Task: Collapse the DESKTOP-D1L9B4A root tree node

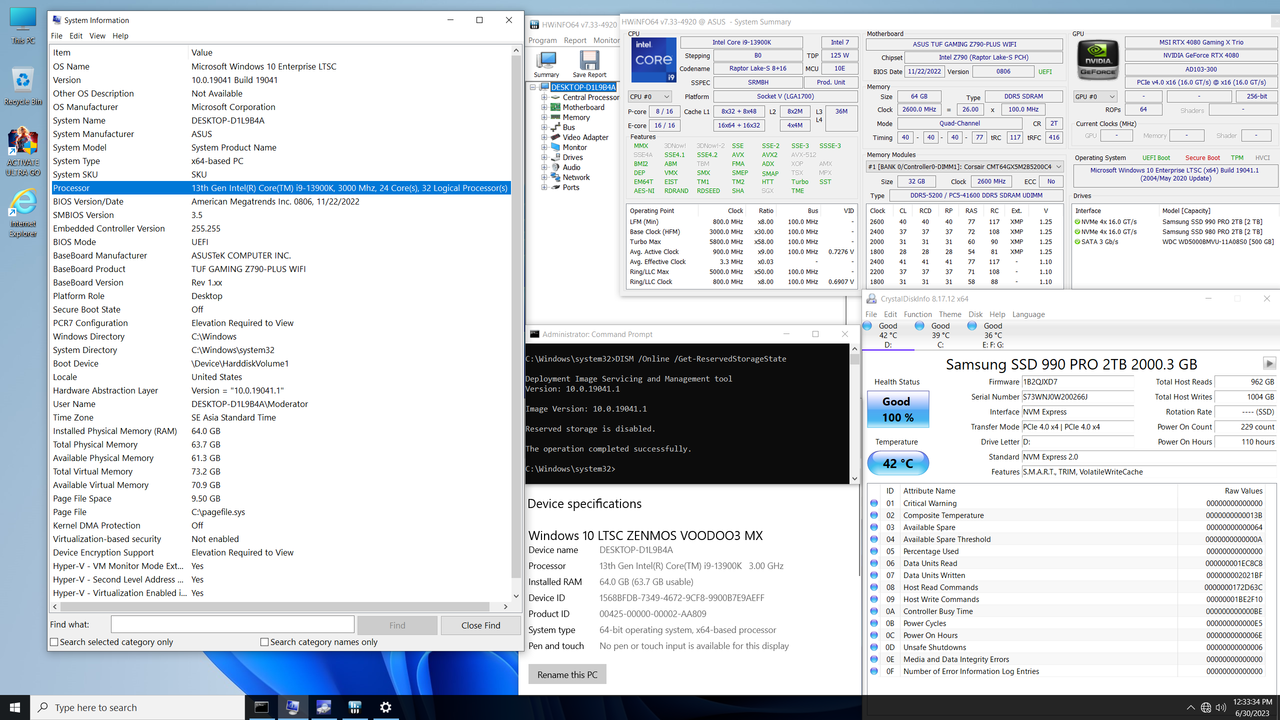Action: click(534, 87)
